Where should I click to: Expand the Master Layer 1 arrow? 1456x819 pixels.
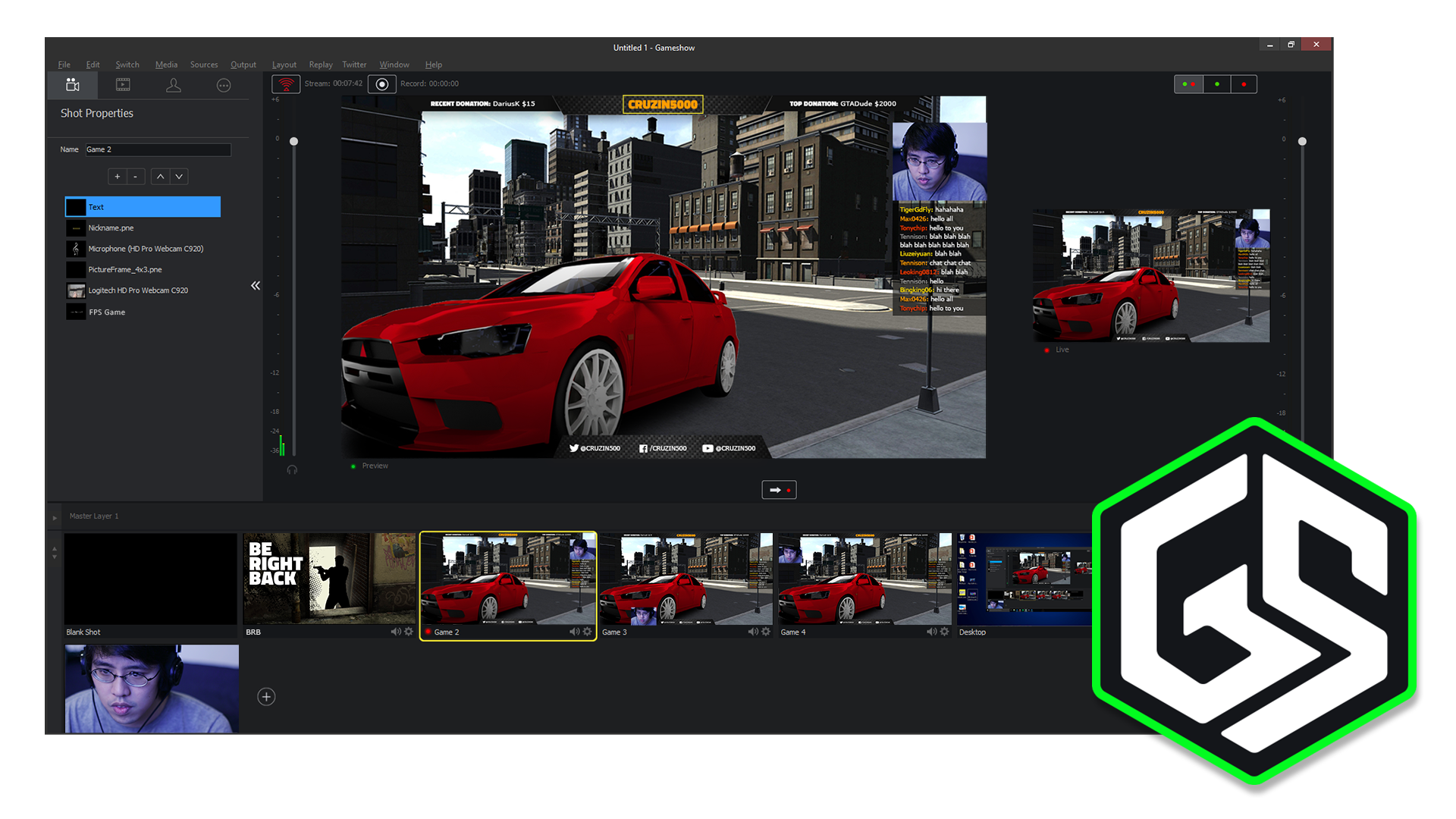click(55, 518)
